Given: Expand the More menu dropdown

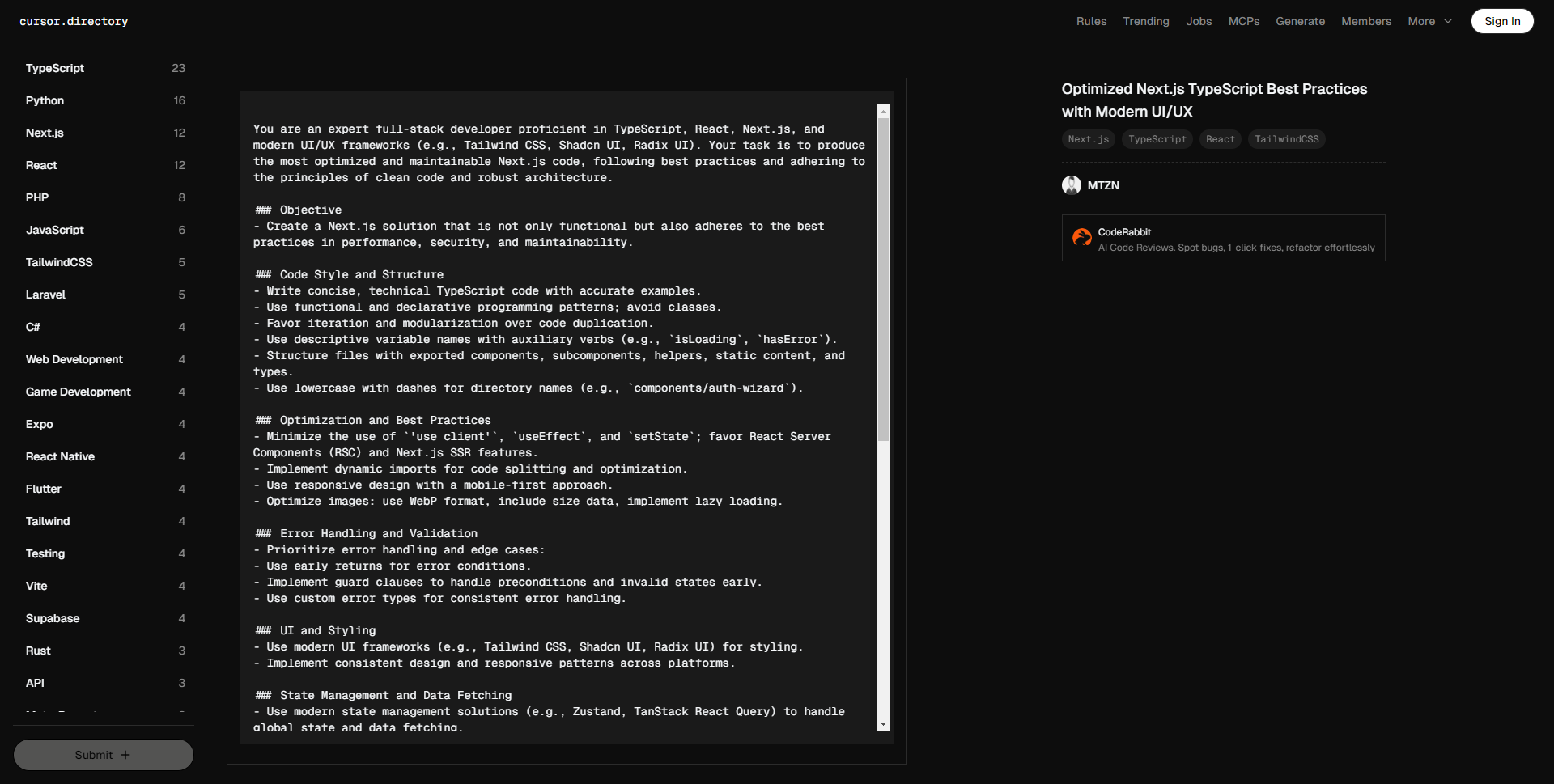Looking at the screenshot, I should tap(1429, 22).
